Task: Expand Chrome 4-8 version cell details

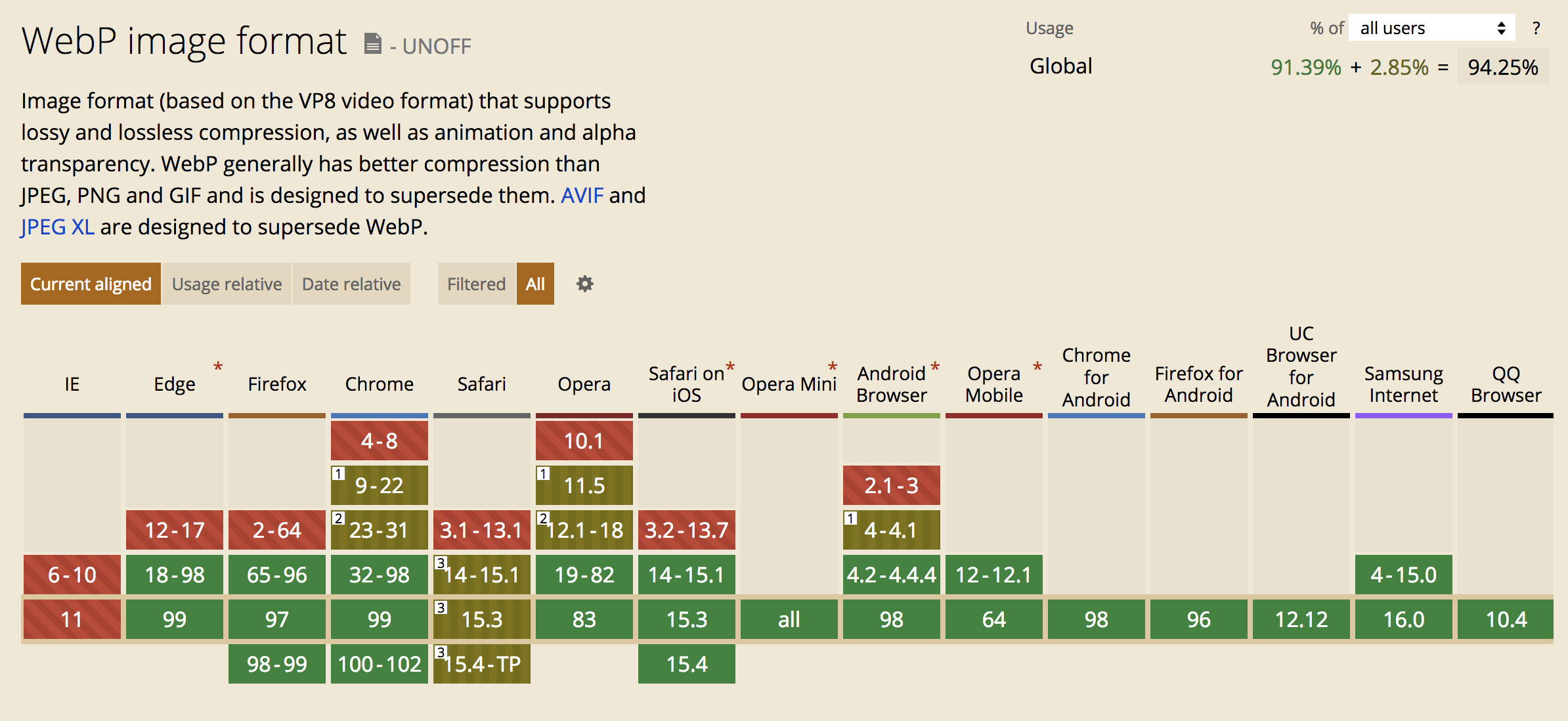Action: pyautogui.click(x=380, y=441)
